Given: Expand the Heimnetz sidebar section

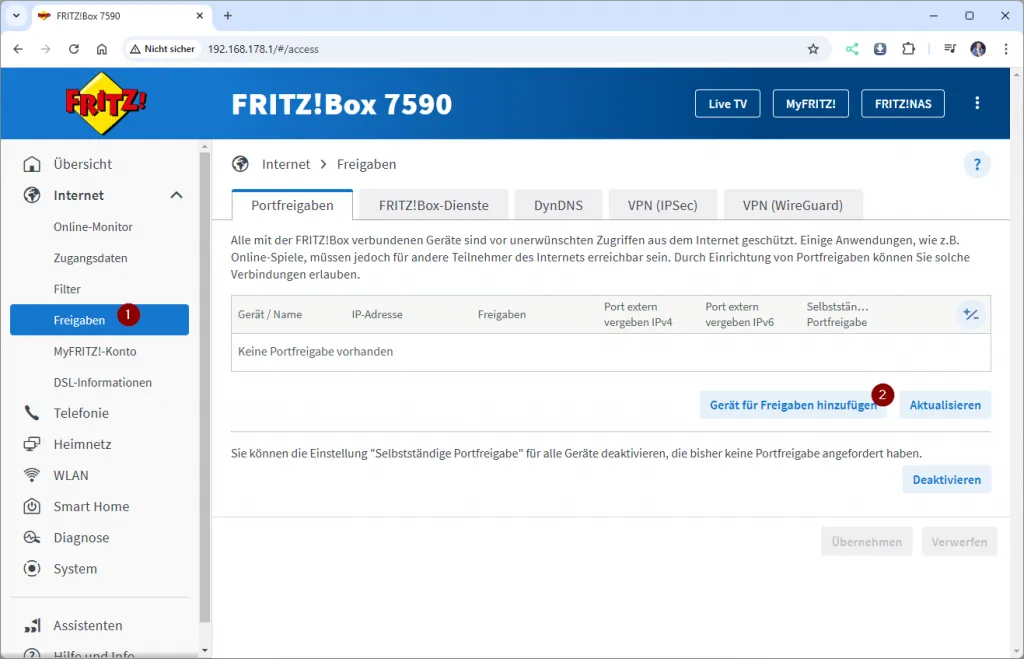Looking at the screenshot, I should [82, 444].
